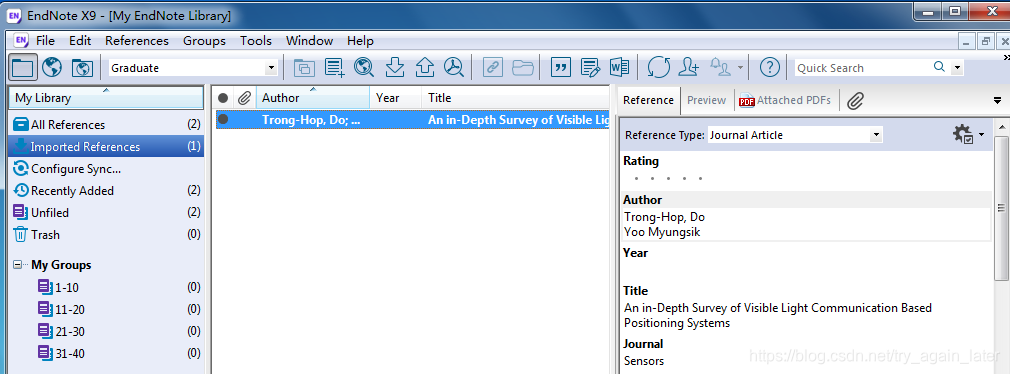The image size is (1010, 374).
Task: Sort by Author column header
Action: click(313, 98)
